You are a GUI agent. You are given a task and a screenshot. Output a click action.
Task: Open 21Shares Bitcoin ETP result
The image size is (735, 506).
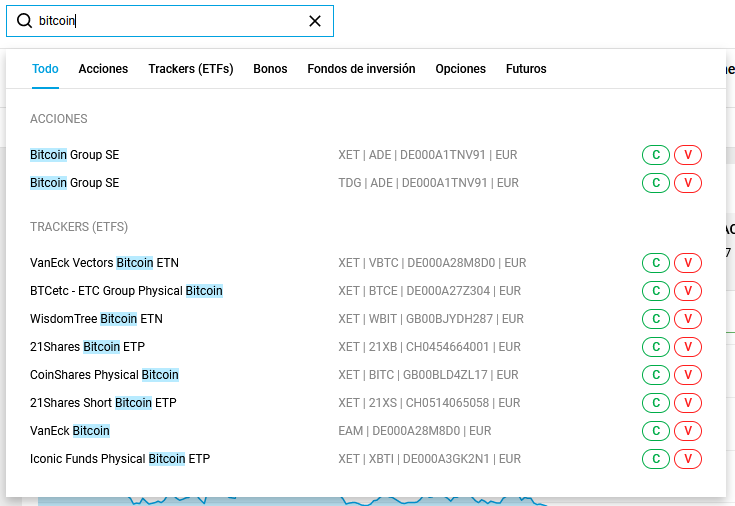tap(87, 347)
